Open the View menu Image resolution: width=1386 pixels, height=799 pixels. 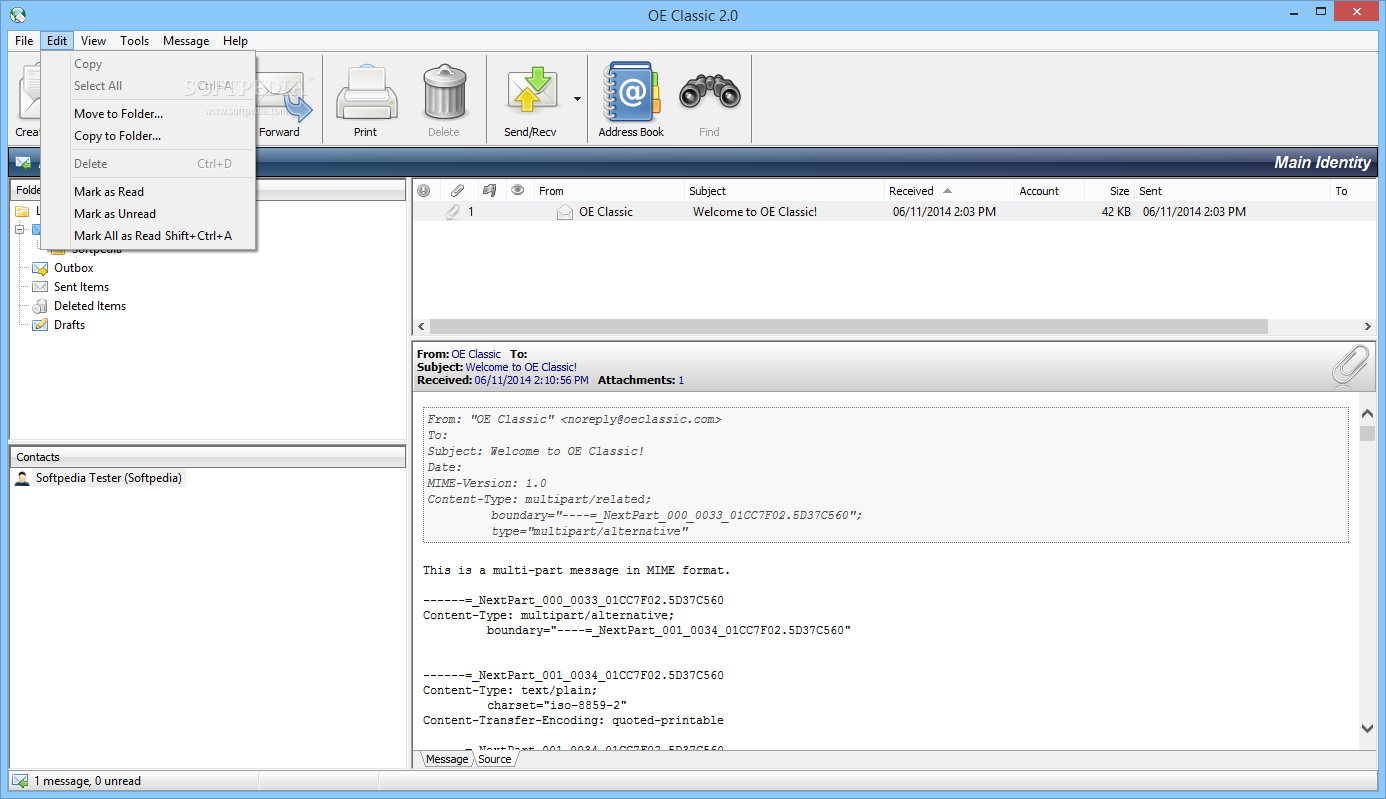point(94,41)
